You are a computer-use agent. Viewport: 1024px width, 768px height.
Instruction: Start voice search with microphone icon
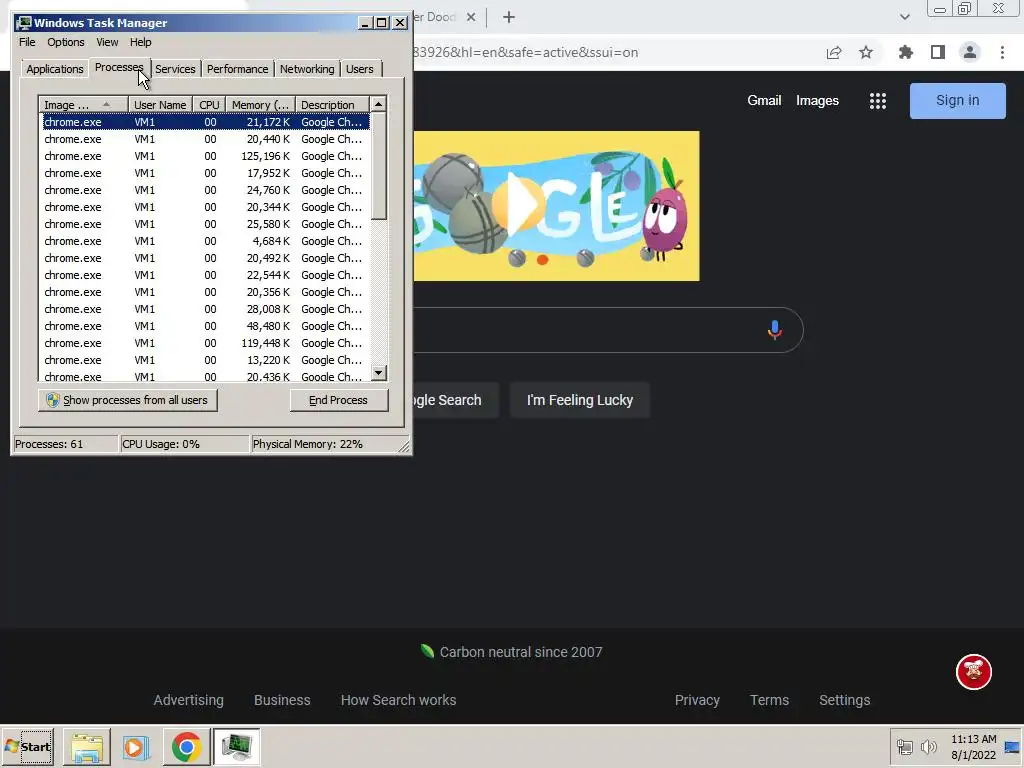[775, 330]
